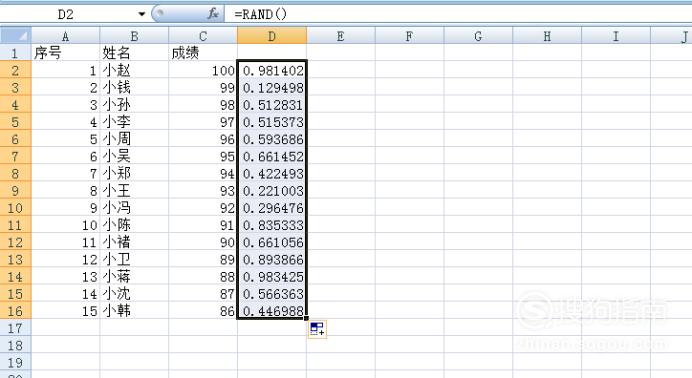The height and width of the screenshot is (378, 692).
Task: Select column B header
Action: point(134,36)
